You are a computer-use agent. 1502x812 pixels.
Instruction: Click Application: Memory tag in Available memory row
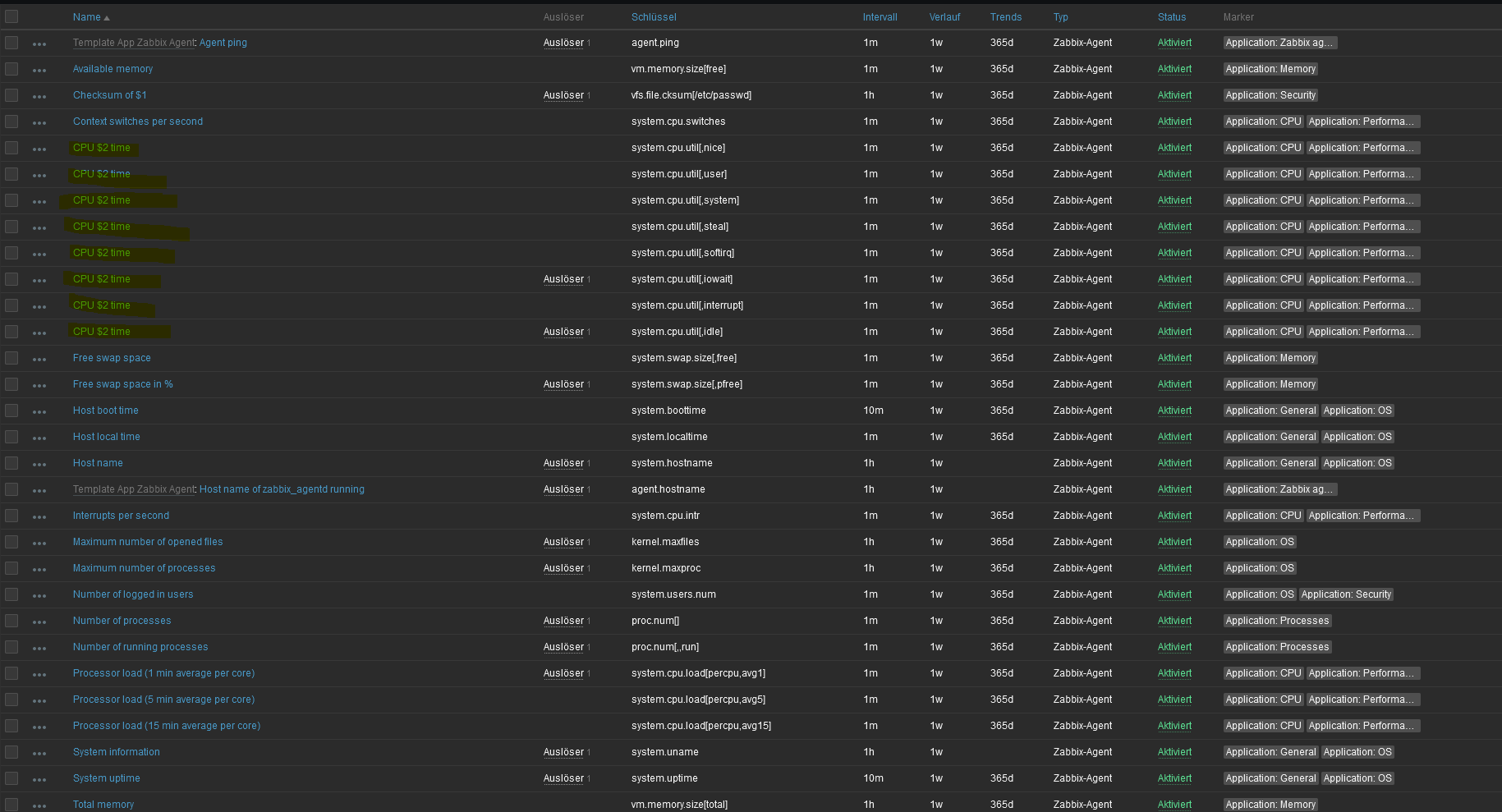pyautogui.click(x=1270, y=69)
